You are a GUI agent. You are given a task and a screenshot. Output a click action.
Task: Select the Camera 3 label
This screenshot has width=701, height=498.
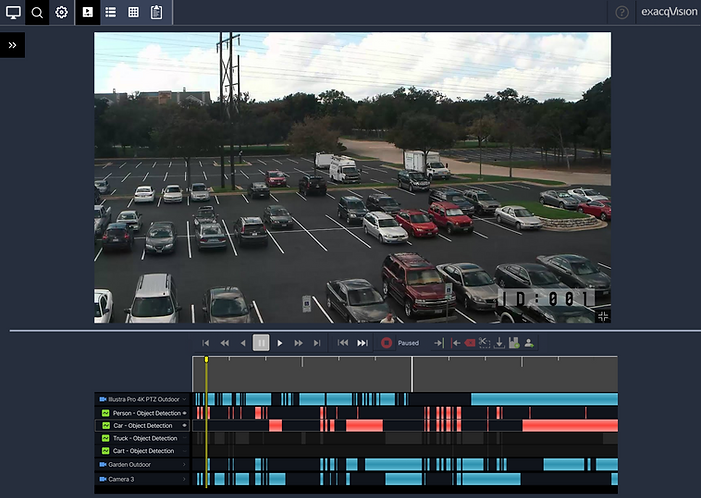(121, 479)
